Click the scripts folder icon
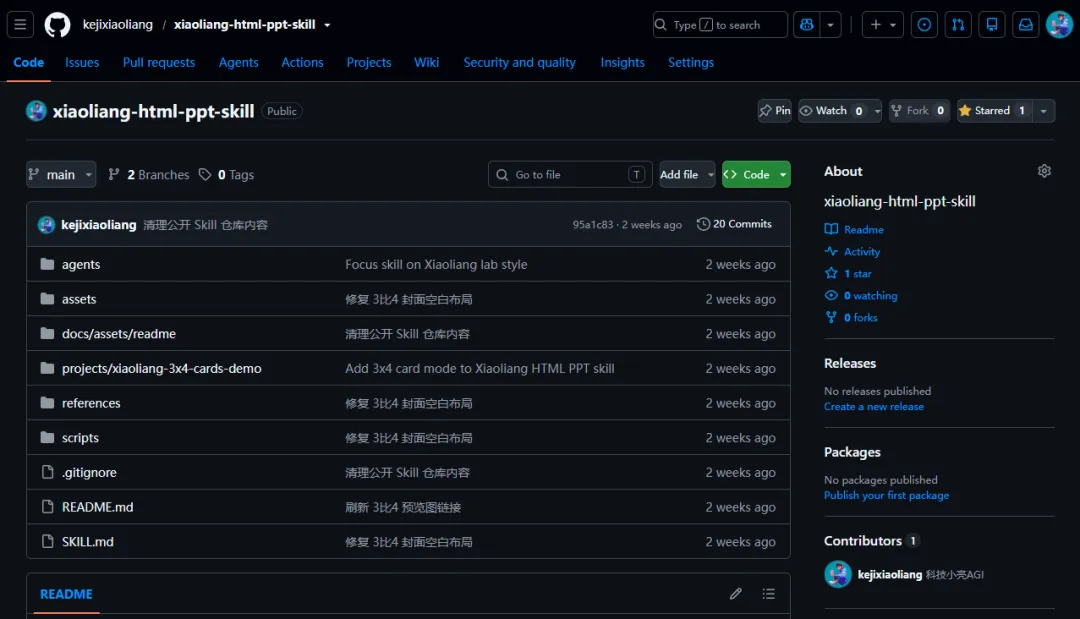This screenshot has height=619, width=1080. (47, 437)
